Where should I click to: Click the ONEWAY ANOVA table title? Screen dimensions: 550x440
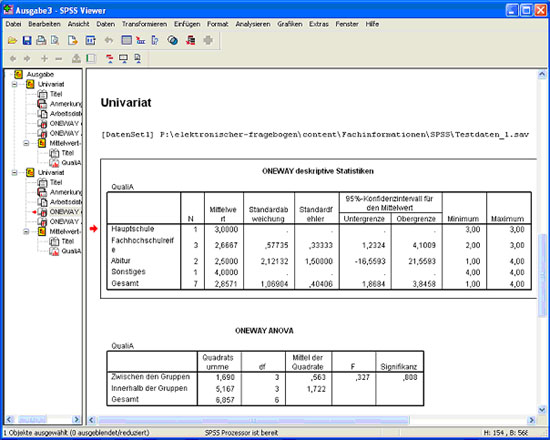264,331
